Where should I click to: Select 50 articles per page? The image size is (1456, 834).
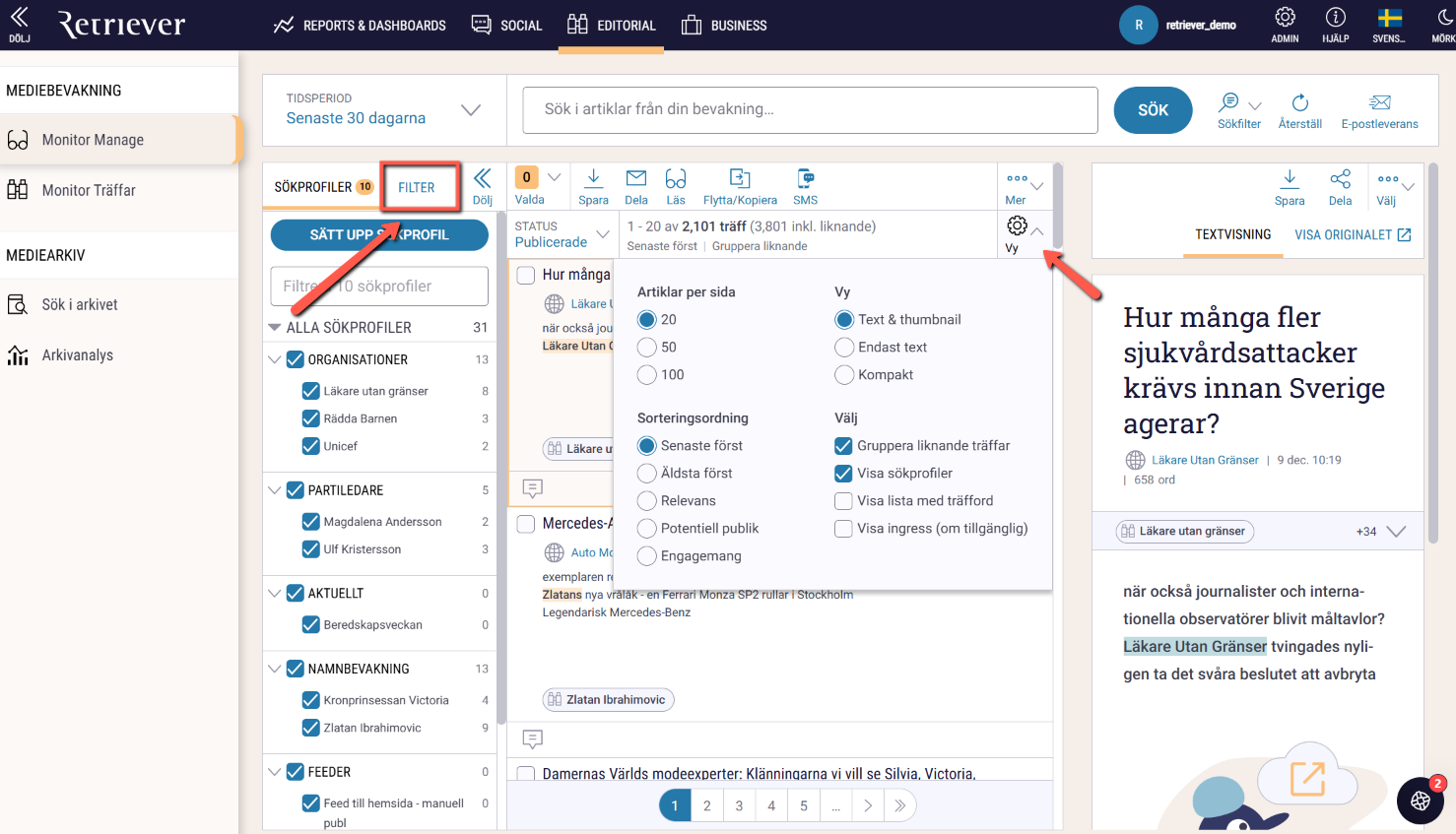[647, 347]
